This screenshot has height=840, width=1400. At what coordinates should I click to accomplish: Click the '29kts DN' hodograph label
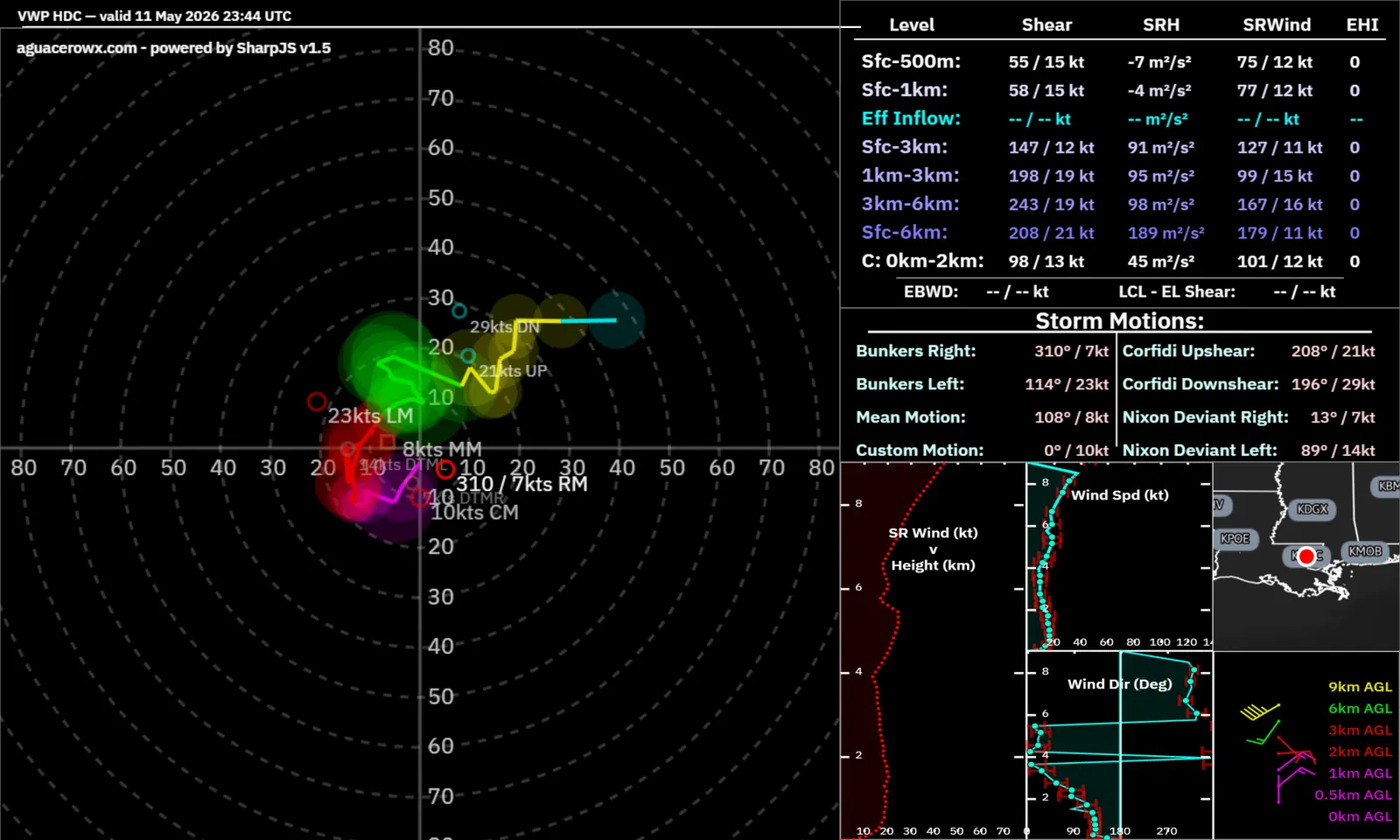(504, 326)
